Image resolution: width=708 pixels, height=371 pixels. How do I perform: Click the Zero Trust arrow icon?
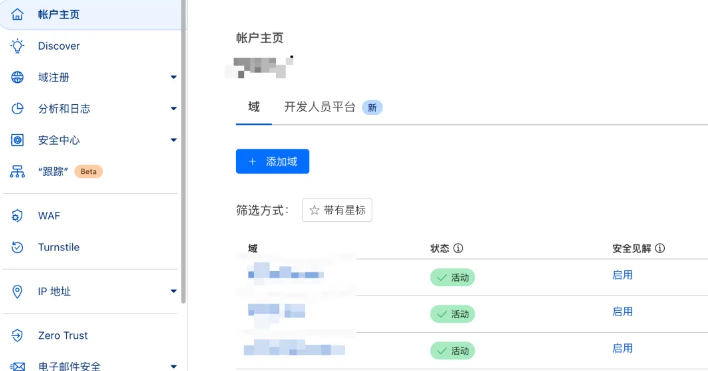[x=17, y=335]
